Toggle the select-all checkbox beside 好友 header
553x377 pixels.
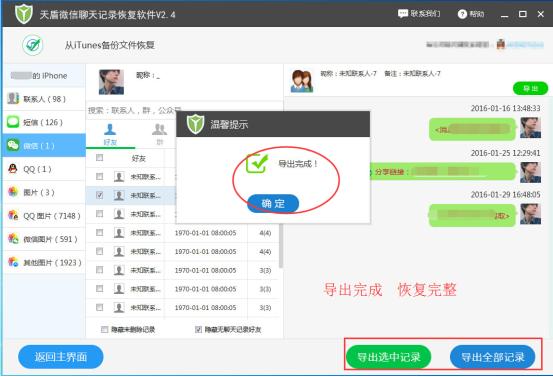pyautogui.click(x=99, y=158)
